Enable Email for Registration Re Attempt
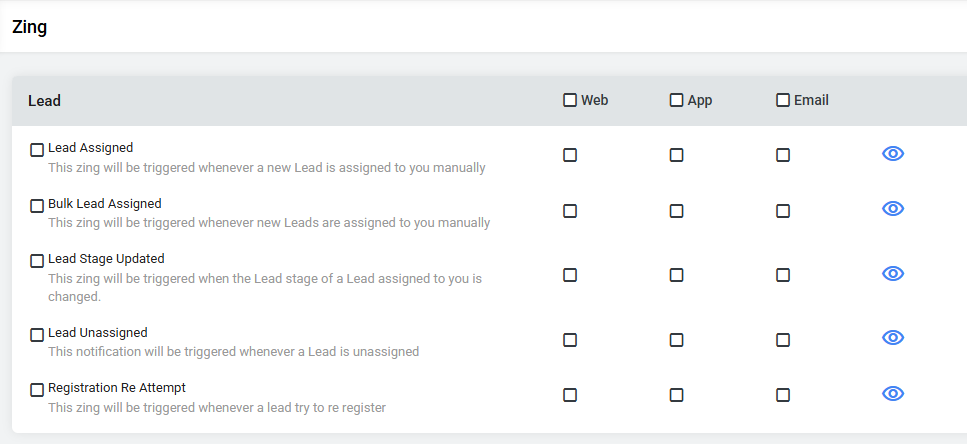 [x=783, y=395]
